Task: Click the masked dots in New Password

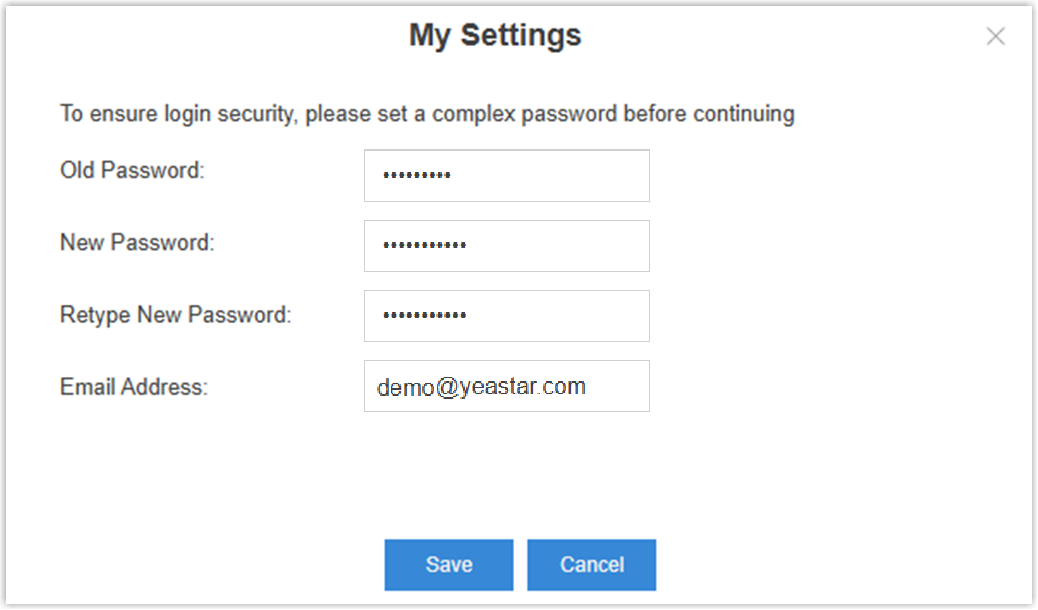Action: (425, 246)
